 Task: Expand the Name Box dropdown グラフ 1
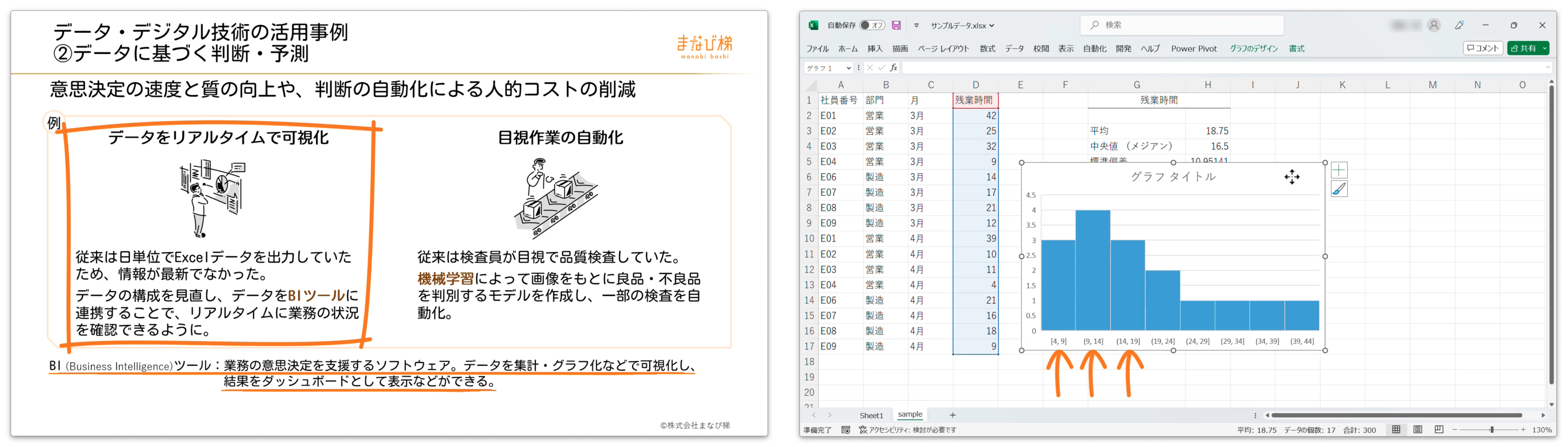click(x=848, y=68)
